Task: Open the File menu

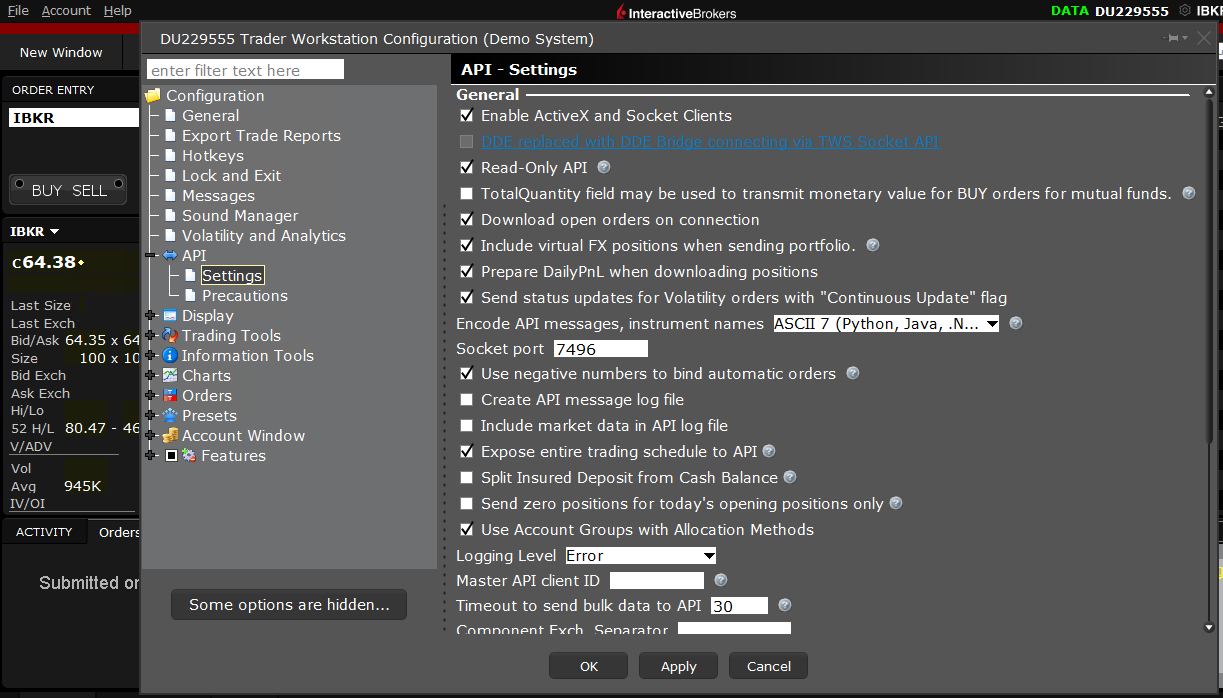Action: [x=16, y=10]
